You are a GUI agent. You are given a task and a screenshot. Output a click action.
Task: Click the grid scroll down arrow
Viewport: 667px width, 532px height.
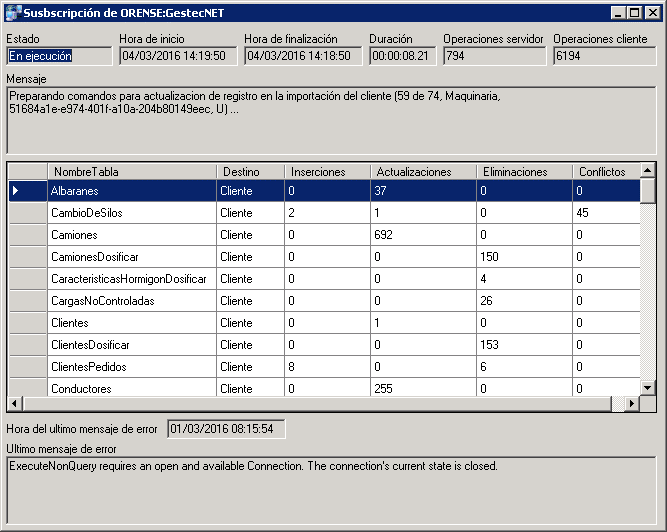[x=647, y=388]
